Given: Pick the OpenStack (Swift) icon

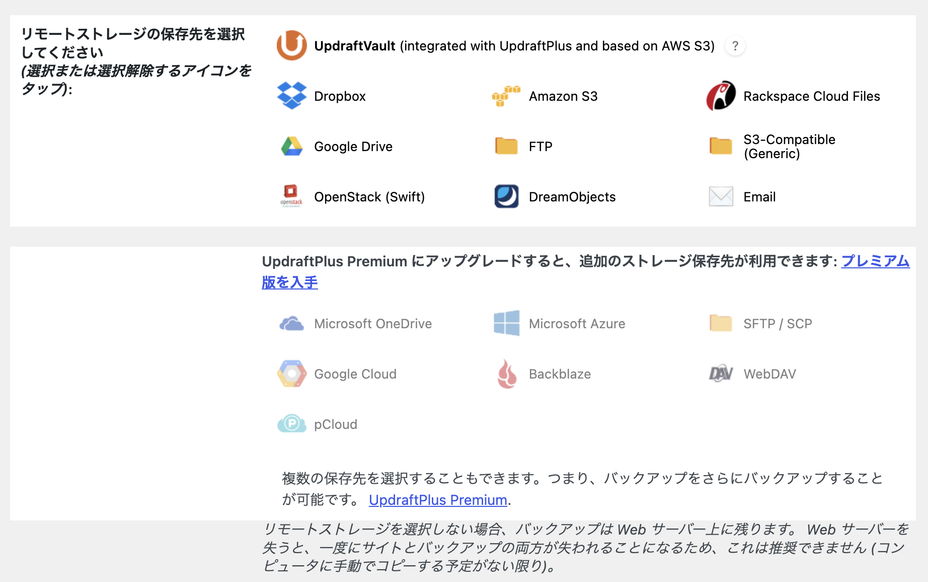Looking at the screenshot, I should [291, 196].
